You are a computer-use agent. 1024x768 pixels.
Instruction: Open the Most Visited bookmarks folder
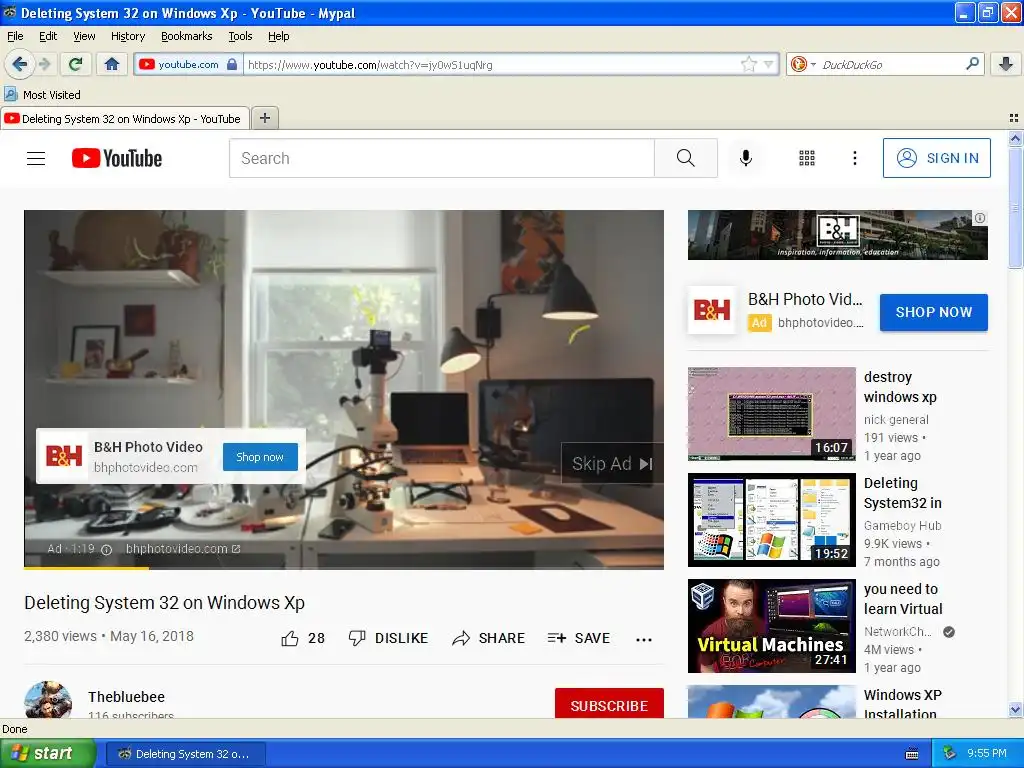tap(42, 95)
